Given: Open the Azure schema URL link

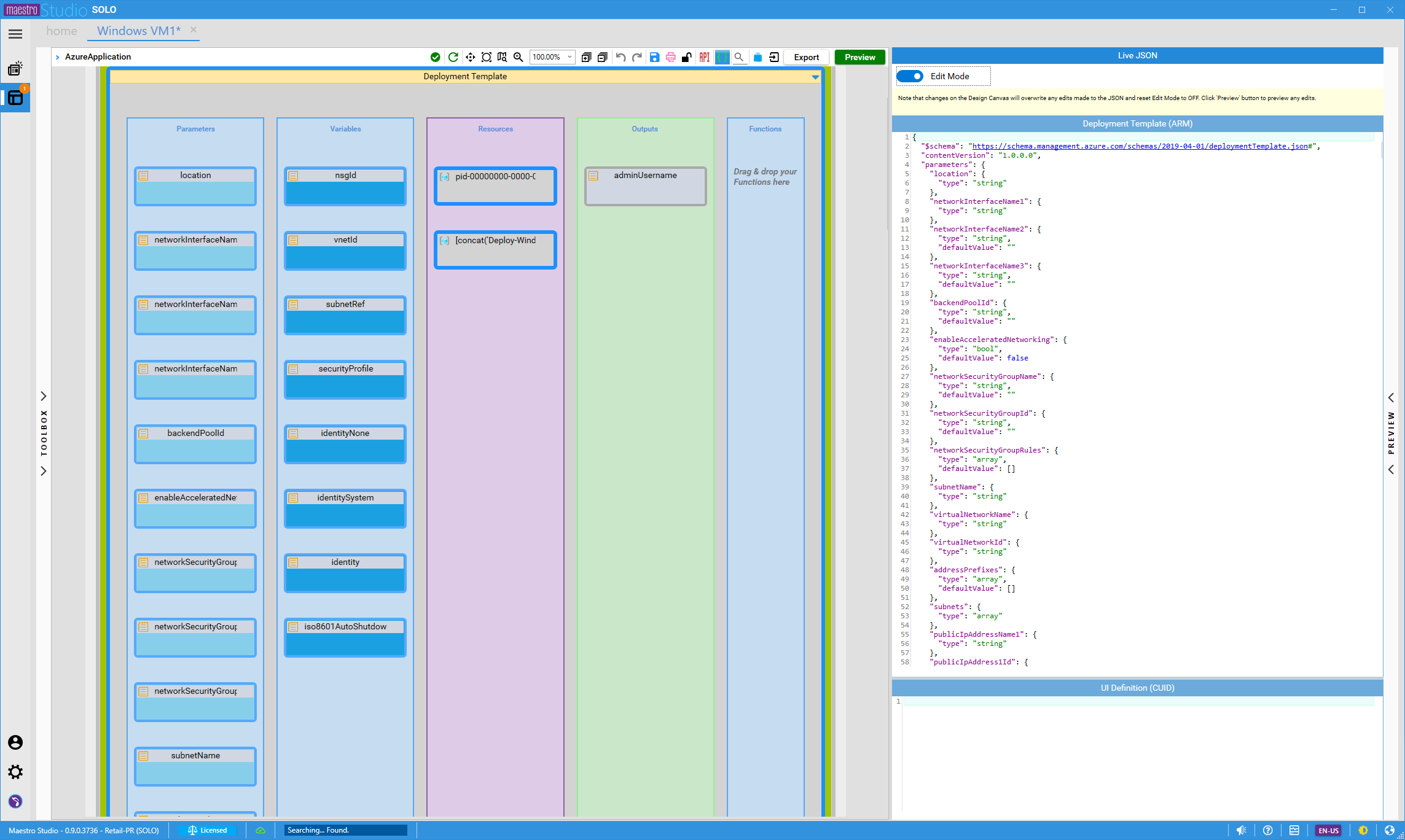Looking at the screenshot, I should (1140, 146).
